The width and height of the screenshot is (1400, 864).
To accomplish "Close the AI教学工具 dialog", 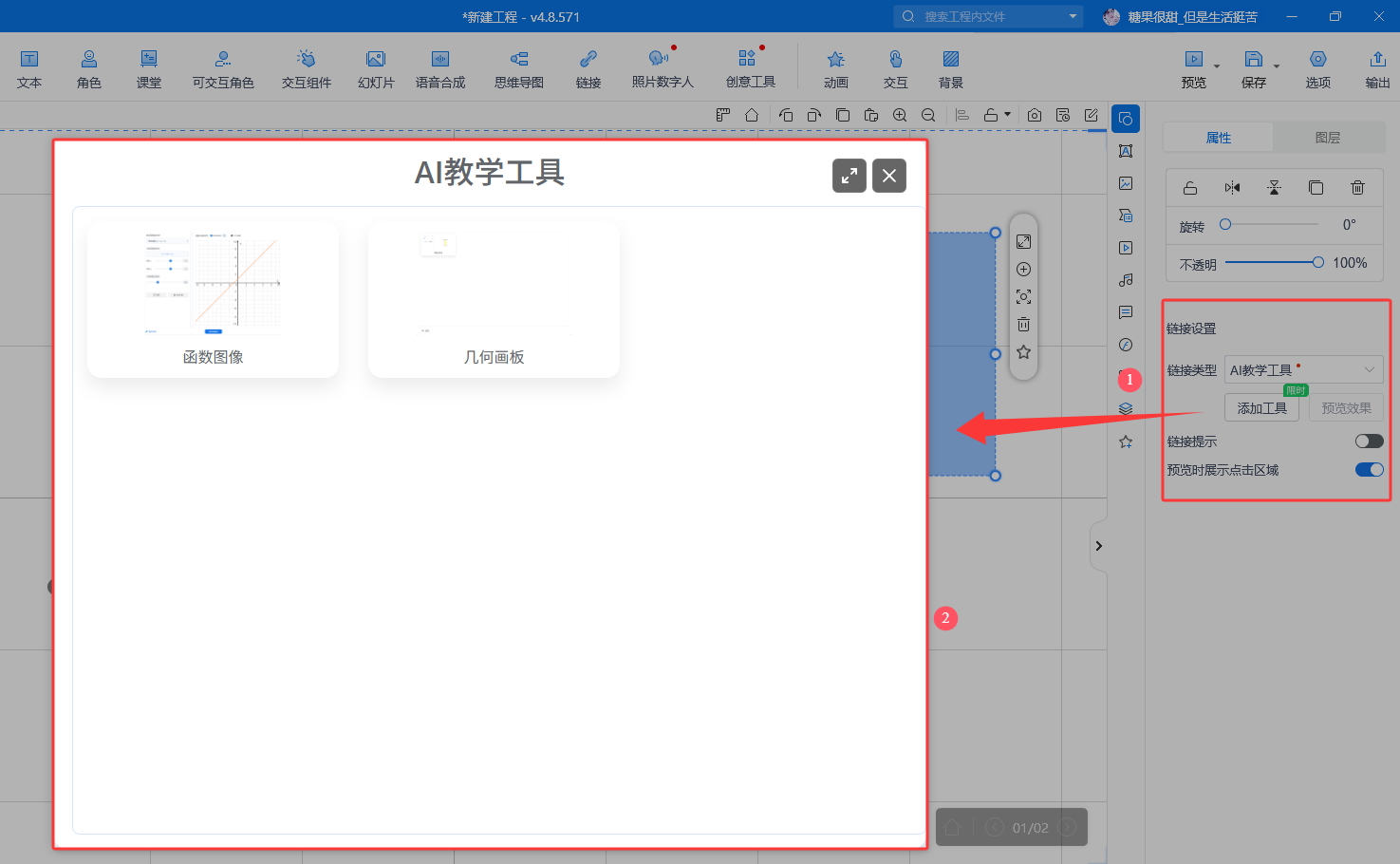I will [x=888, y=176].
